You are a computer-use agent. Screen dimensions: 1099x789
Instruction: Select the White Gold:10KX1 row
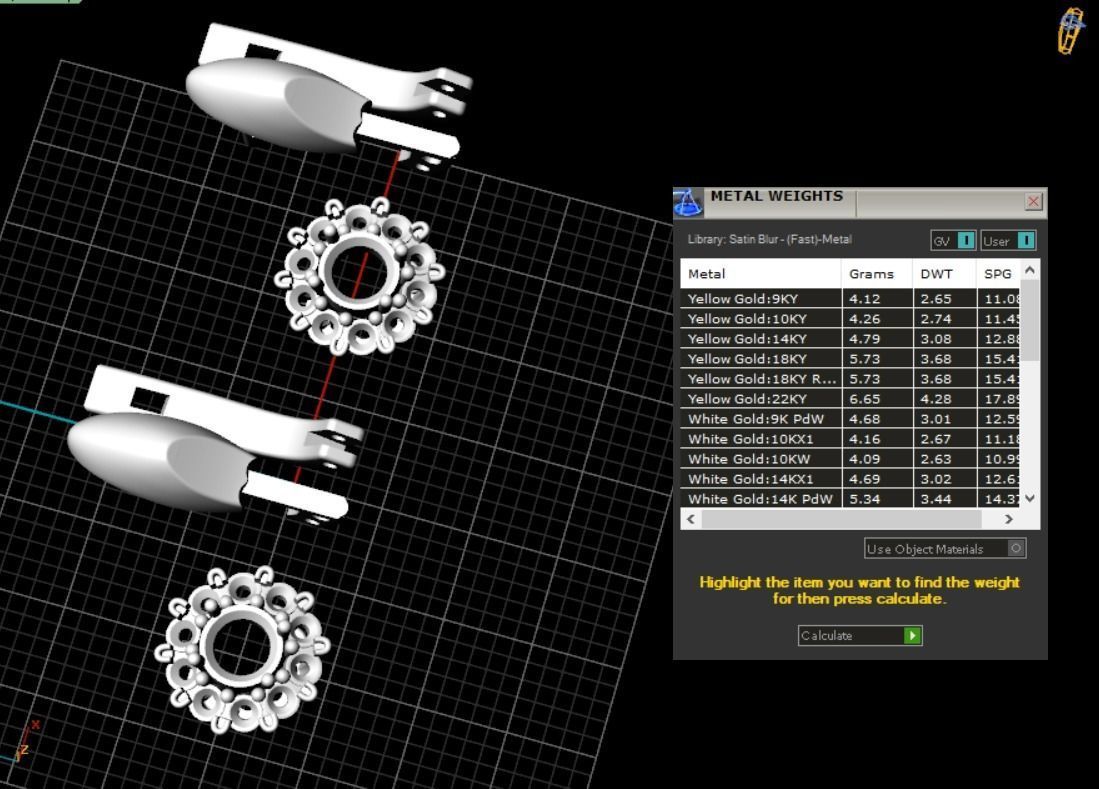[x=849, y=439]
